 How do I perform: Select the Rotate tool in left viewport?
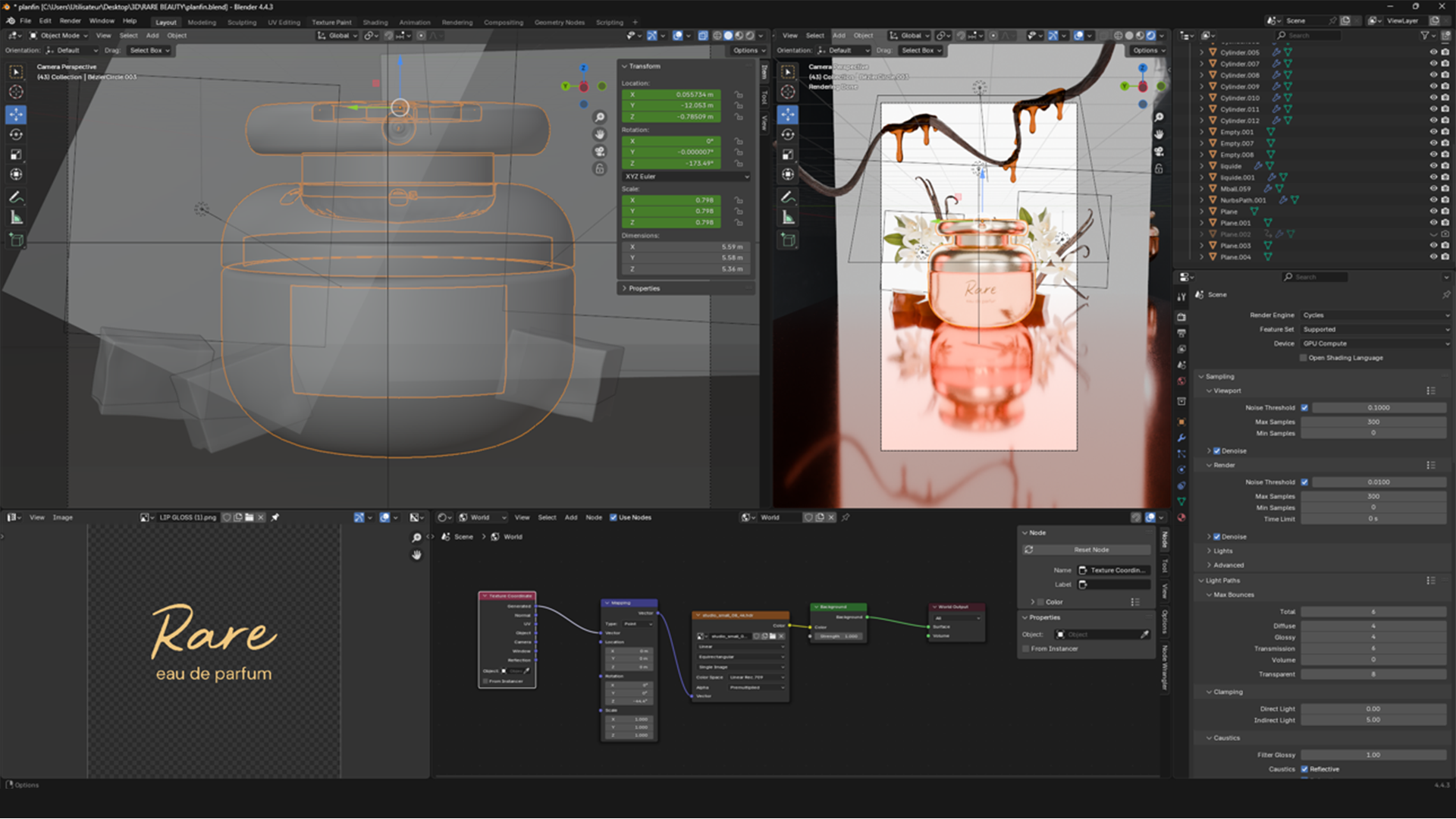16,135
